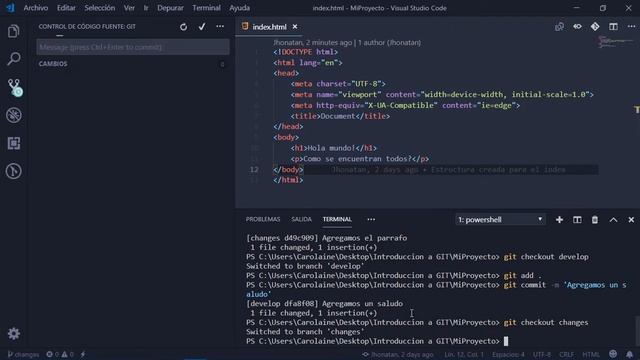The height and width of the screenshot is (360, 640).
Task: Click the changes branch in status bar
Action: click(x=23, y=354)
